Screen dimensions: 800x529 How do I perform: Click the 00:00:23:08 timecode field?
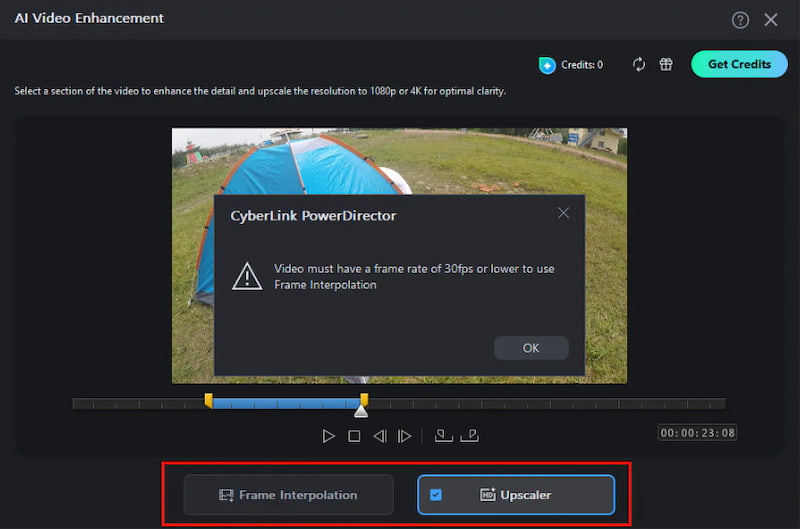click(697, 433)
